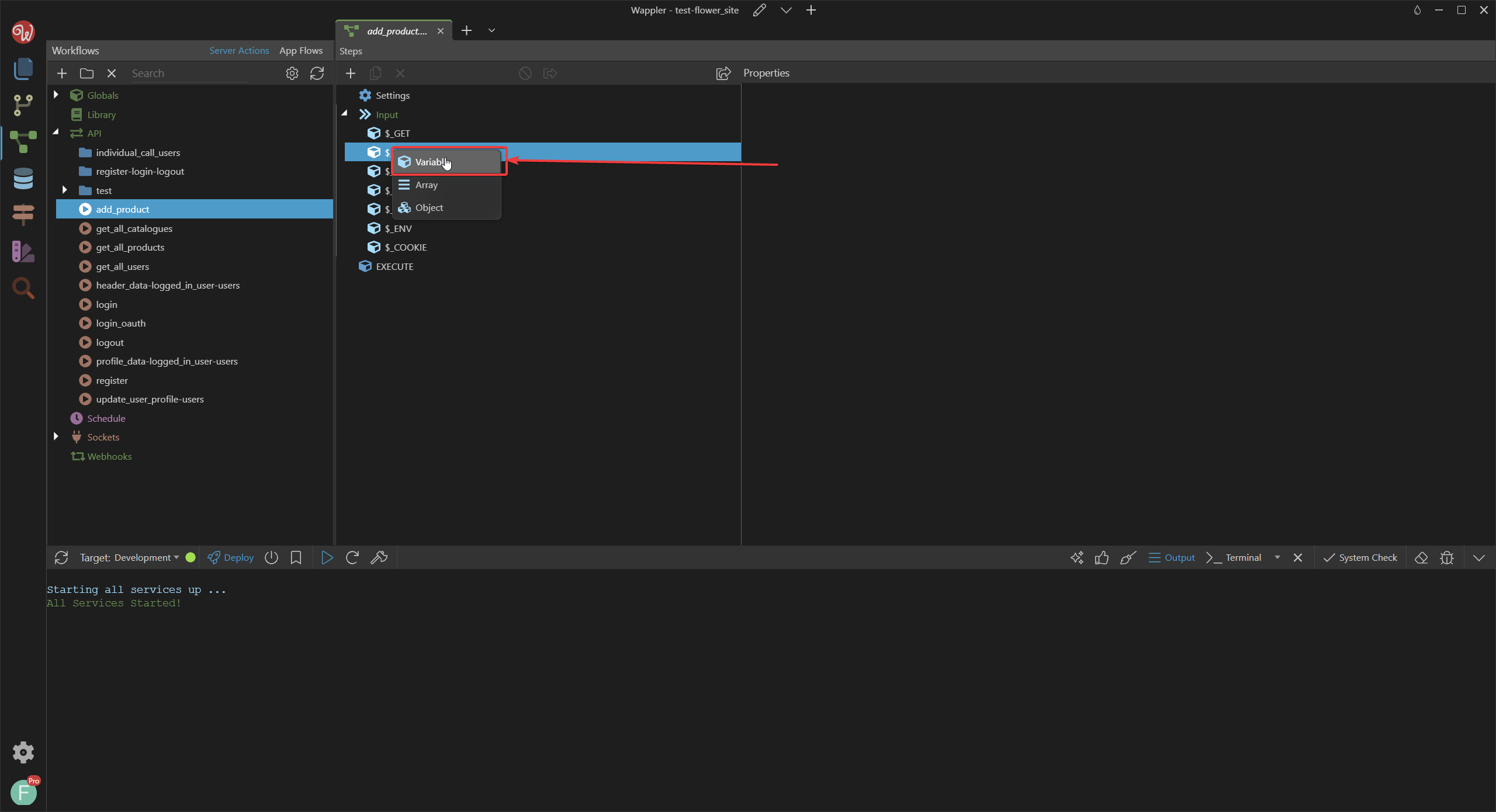Open global settings gear in sidebar

(x=23, y=752)
